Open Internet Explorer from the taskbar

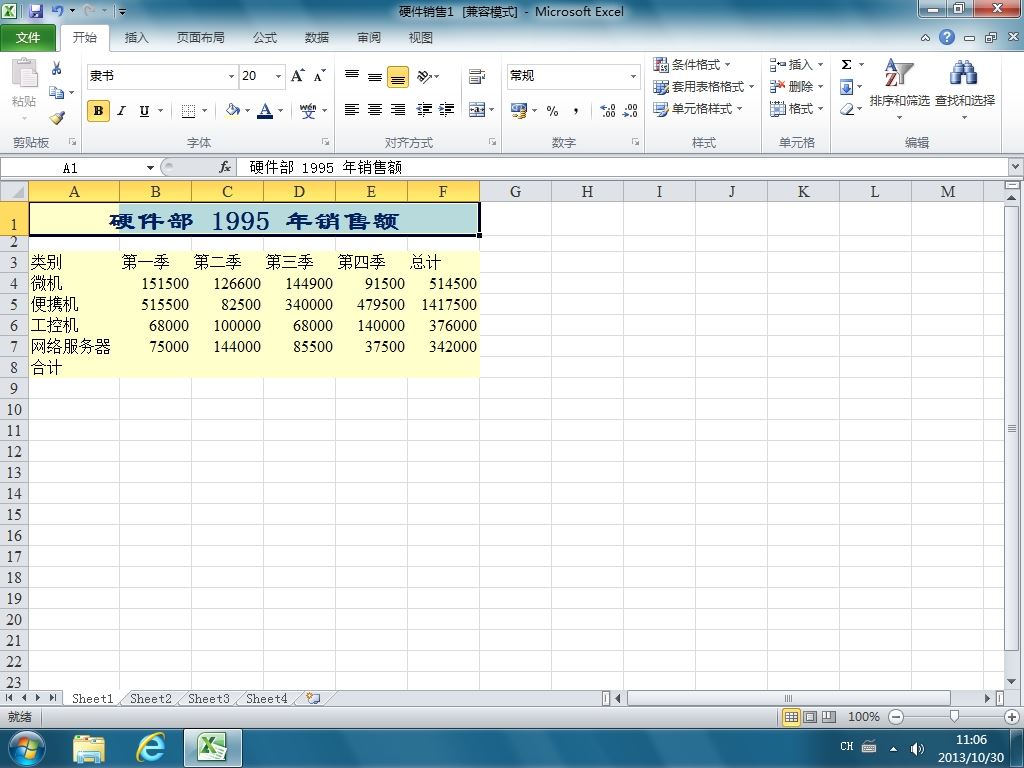150,748
